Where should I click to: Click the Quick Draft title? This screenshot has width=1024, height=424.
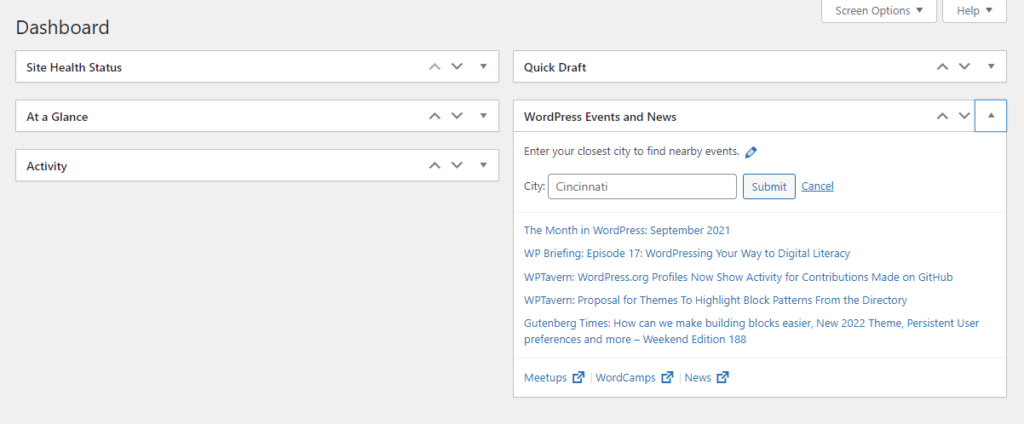(x=554, y=67)
